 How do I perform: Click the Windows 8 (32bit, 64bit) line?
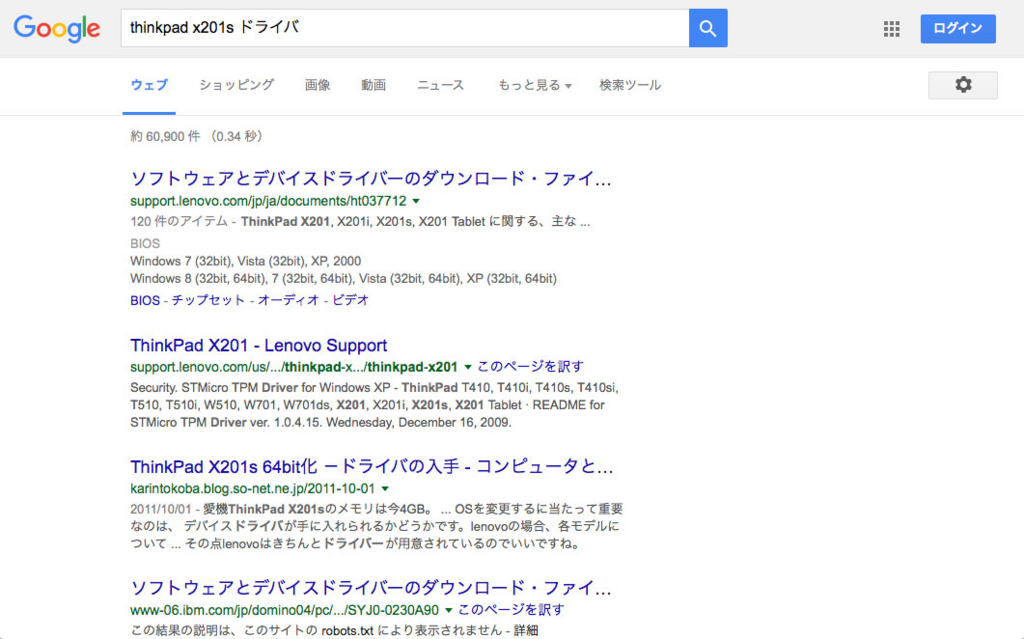pos(344,278)
